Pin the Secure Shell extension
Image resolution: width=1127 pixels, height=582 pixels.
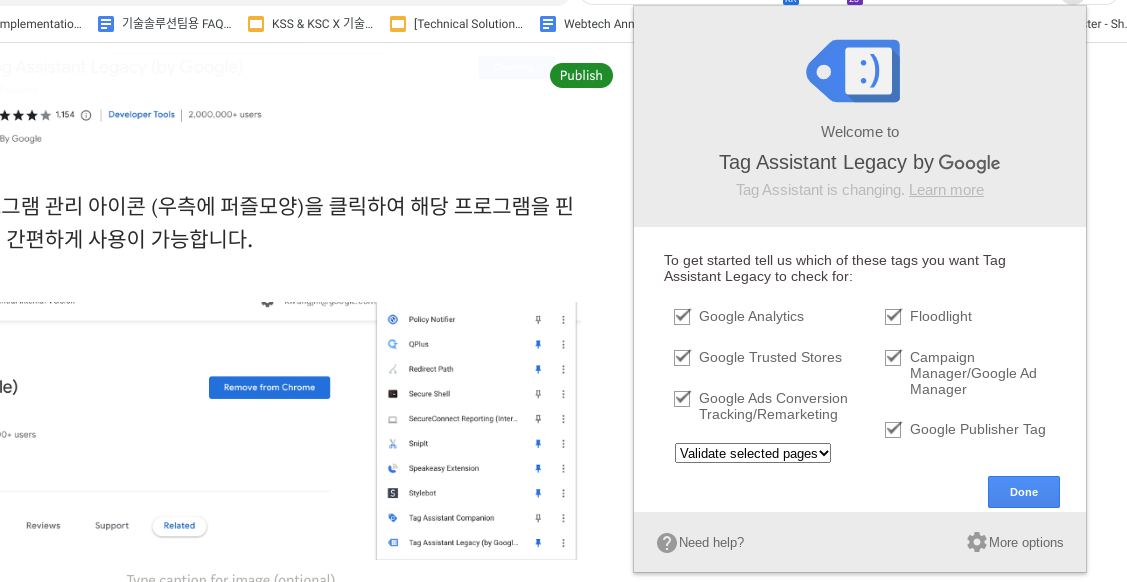click(x=538, y=394)
